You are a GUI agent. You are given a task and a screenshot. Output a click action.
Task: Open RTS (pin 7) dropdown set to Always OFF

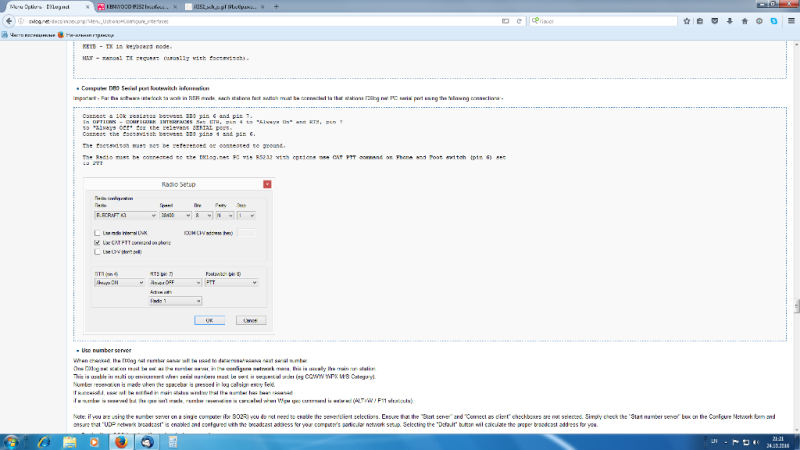click(x=176, y=283)
